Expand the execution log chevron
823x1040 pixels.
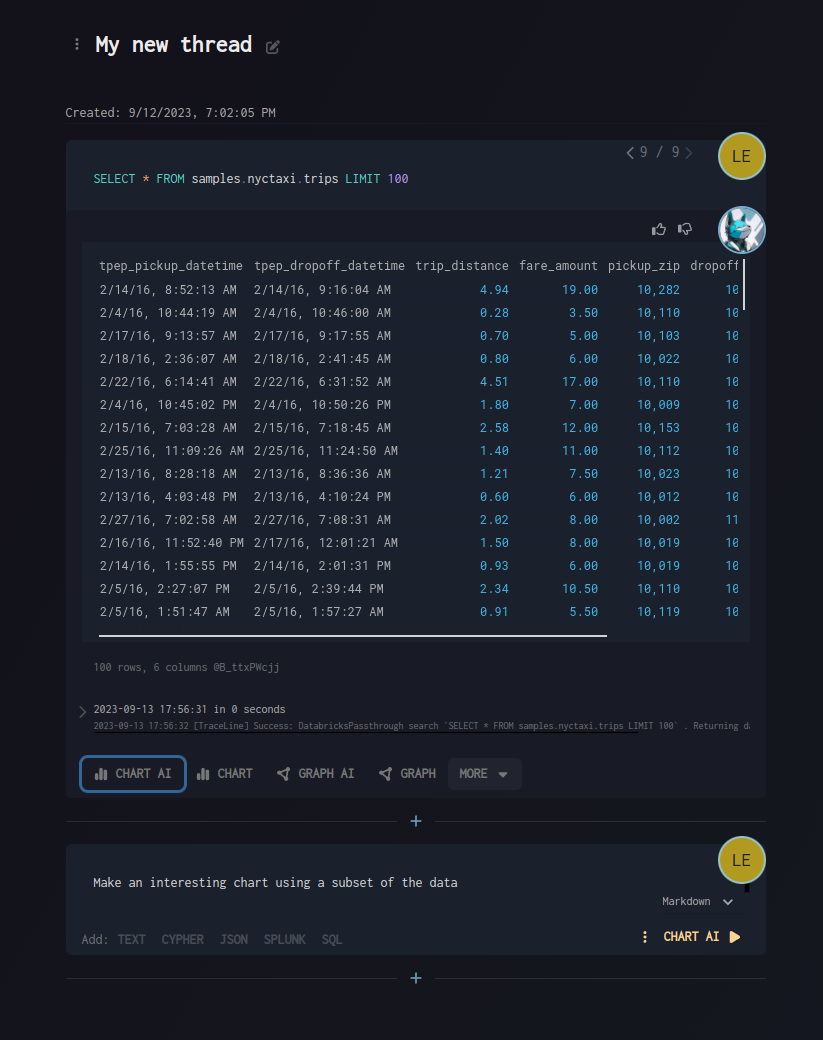click(x=82, y=712)
